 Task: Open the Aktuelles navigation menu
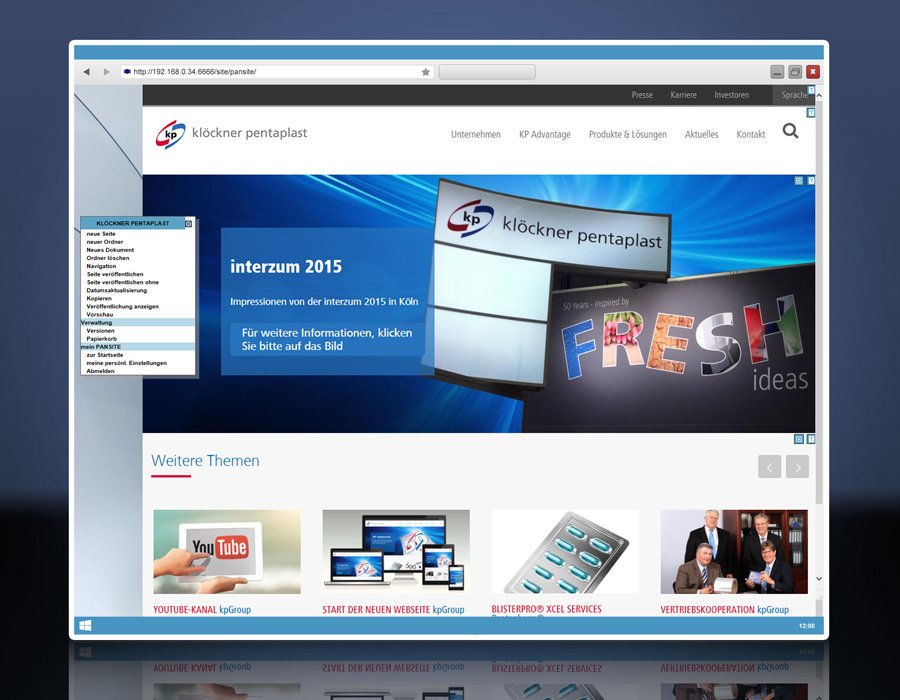701,134
